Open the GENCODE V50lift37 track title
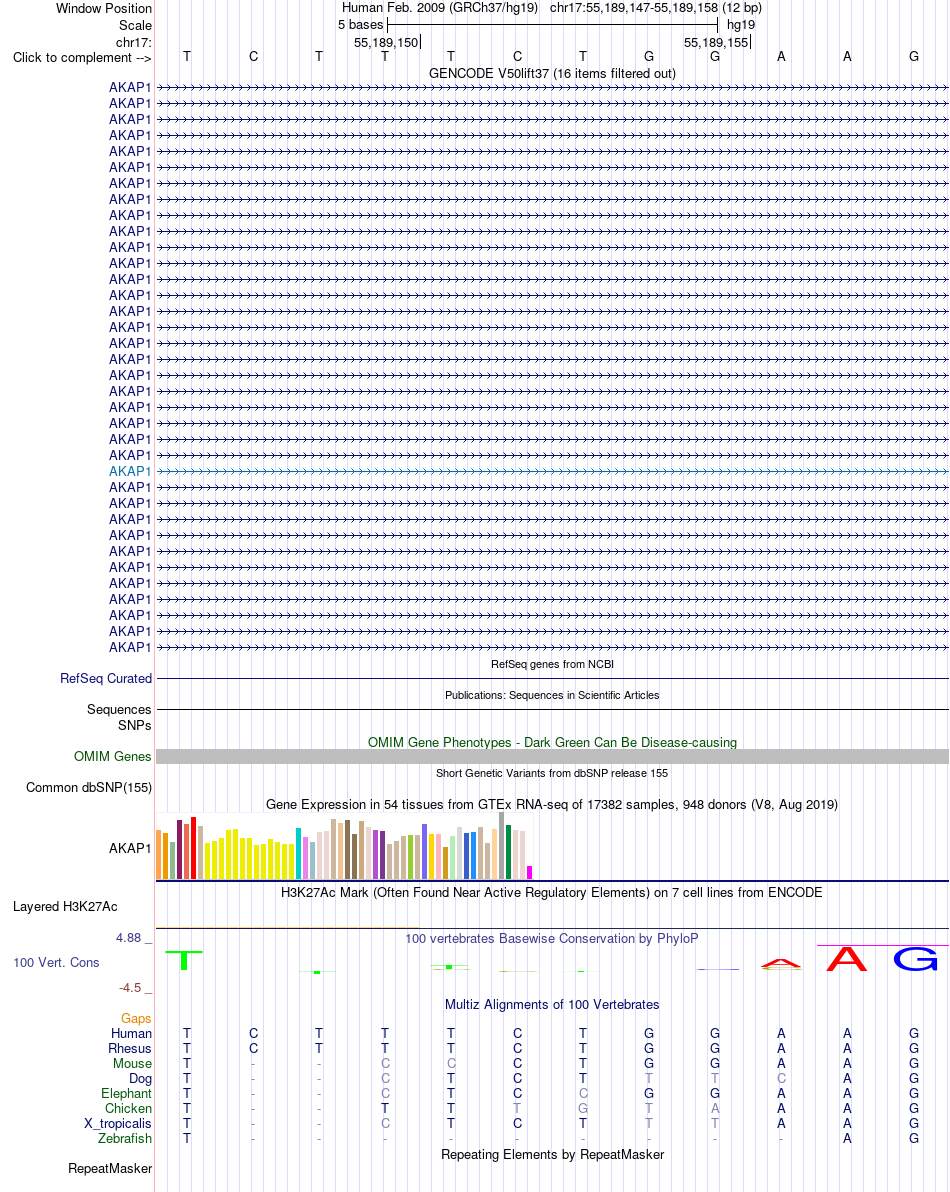 (553, 74)
